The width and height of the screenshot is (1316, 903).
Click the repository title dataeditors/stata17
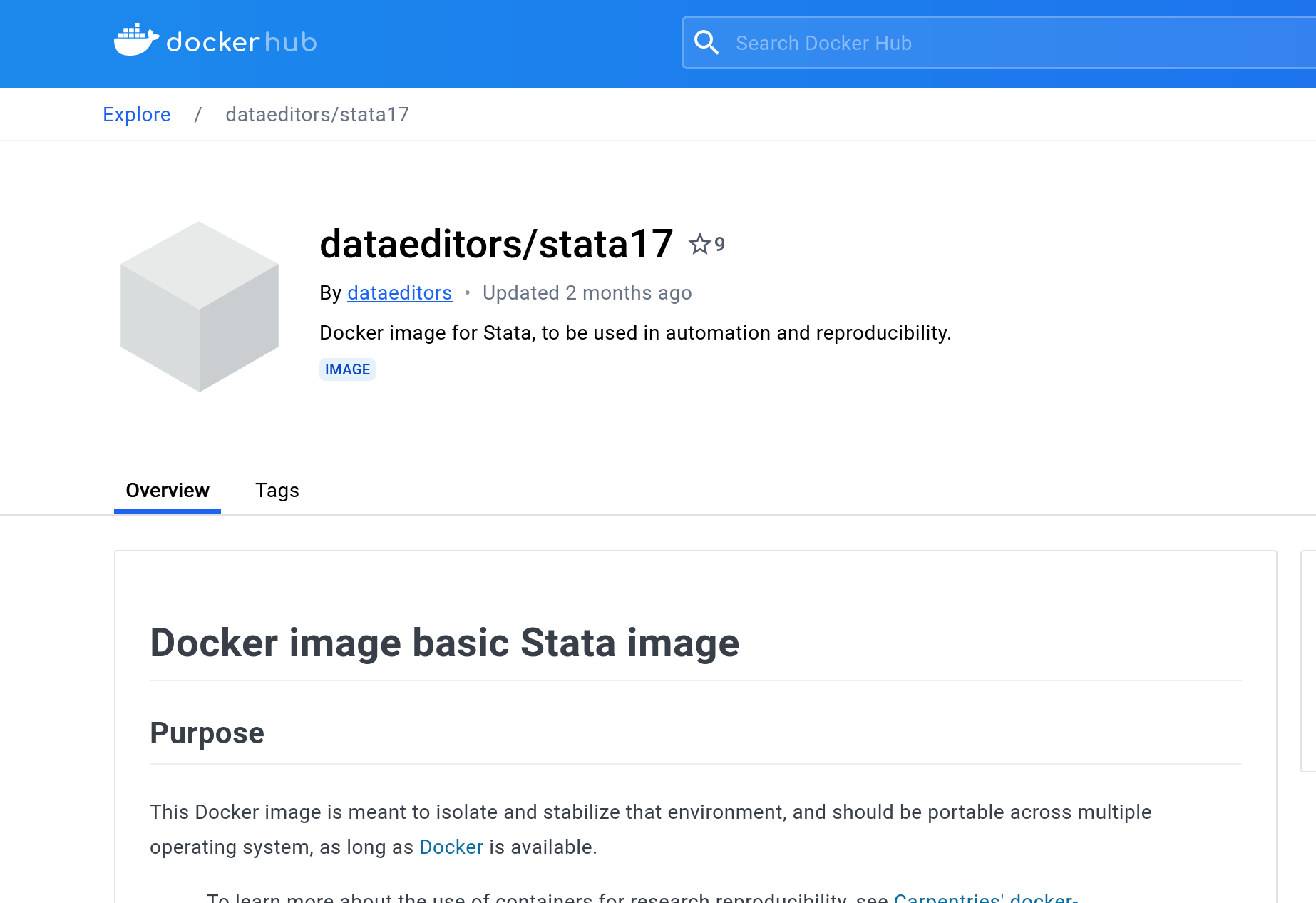[x=497, y=244]
